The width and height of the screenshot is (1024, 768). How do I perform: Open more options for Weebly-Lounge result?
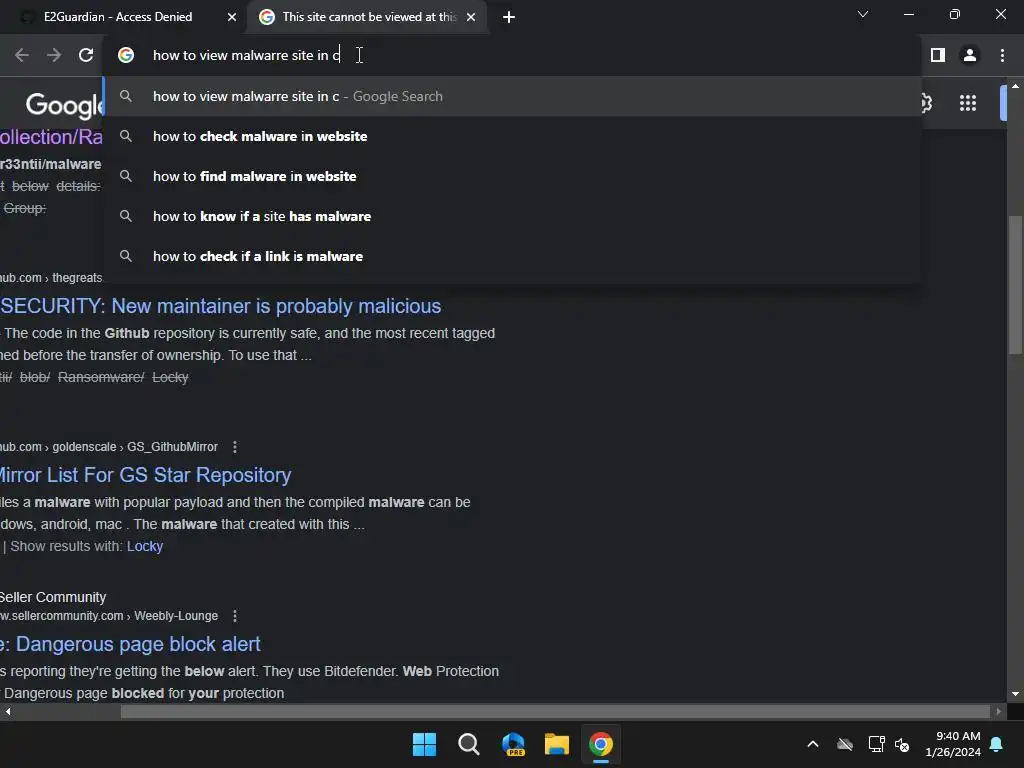[x=235, y=616]
